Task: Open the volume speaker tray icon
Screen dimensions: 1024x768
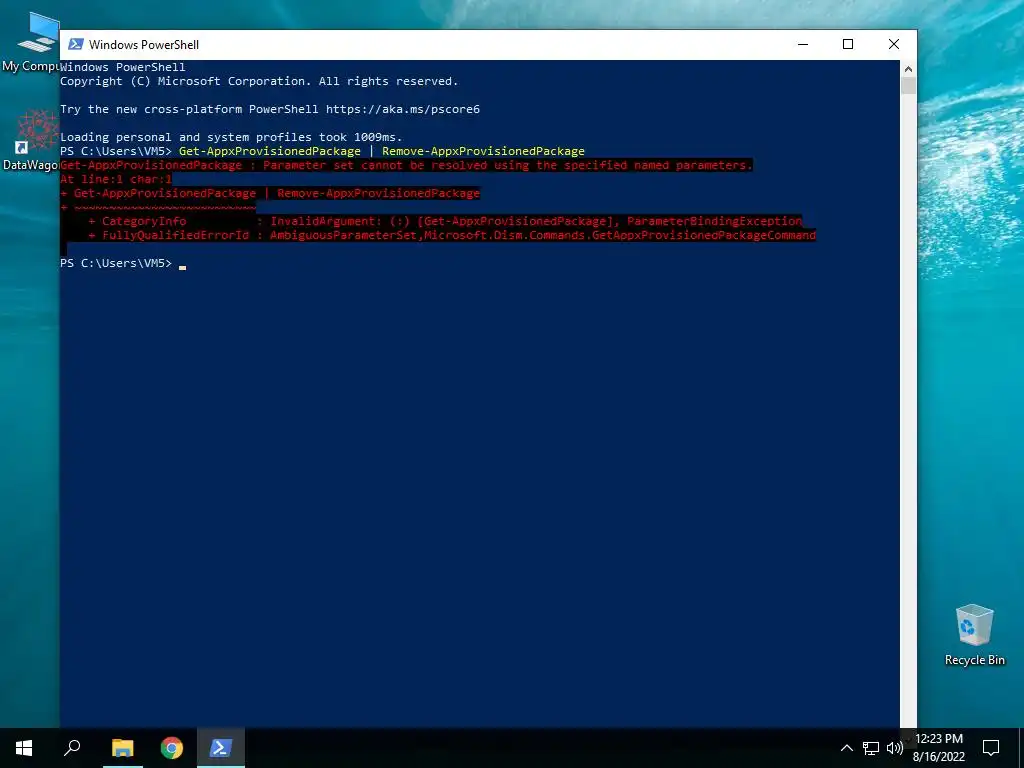Action: tap(895, 748)
